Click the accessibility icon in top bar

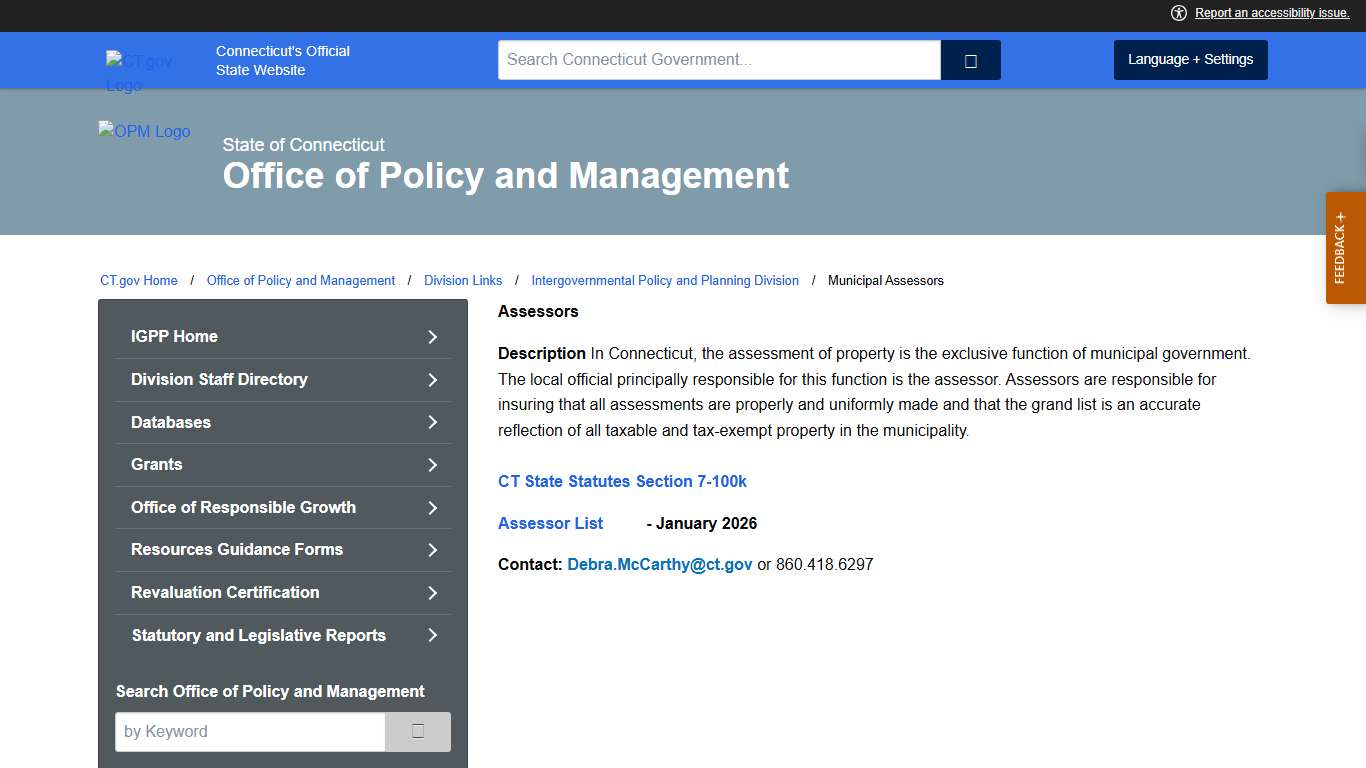tap(1179, 13)
